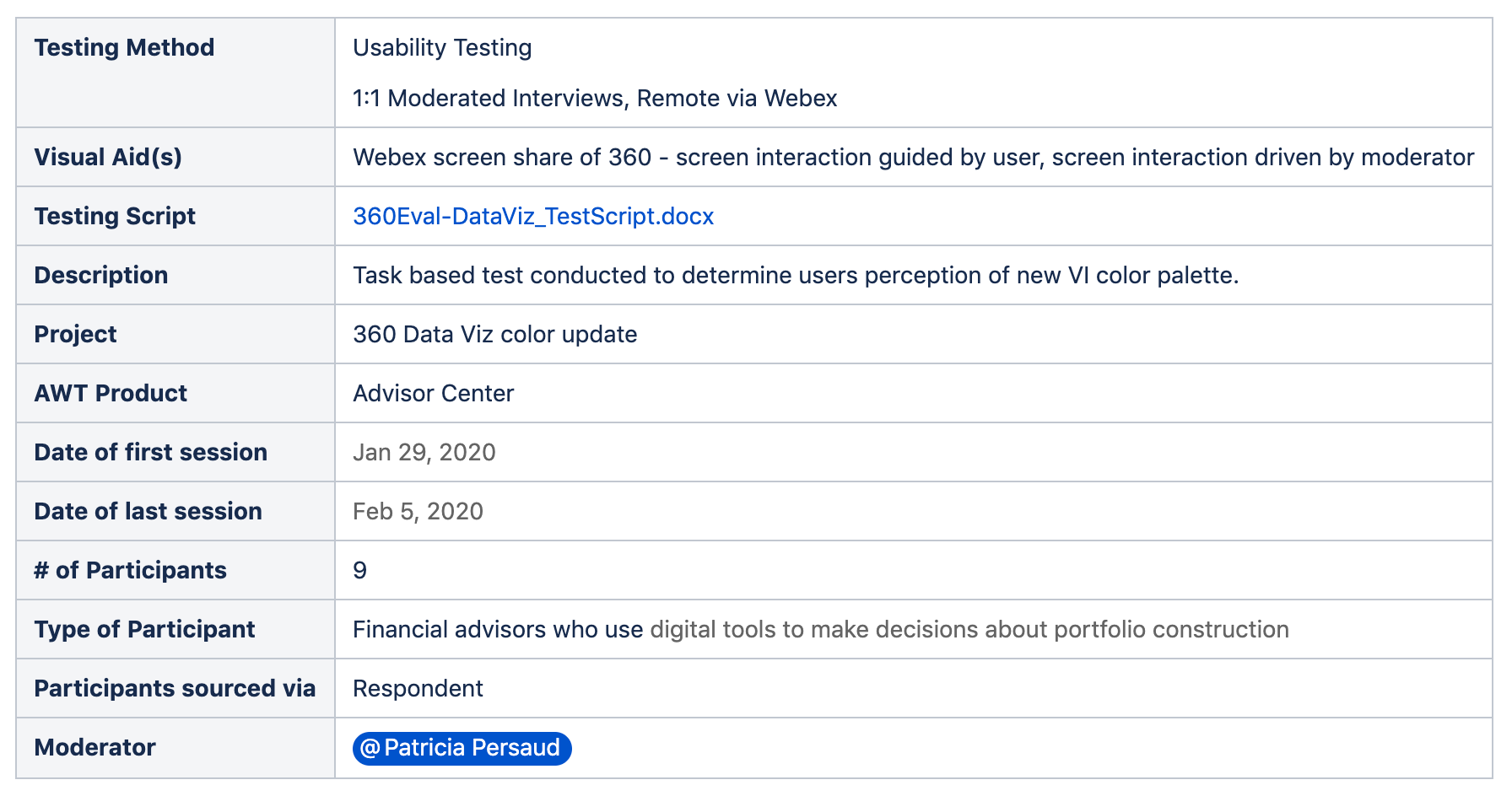Click the @Patricia Persaud mention tag
Image resolution: width=1512 pixels, height=796 pixels.
462,748
